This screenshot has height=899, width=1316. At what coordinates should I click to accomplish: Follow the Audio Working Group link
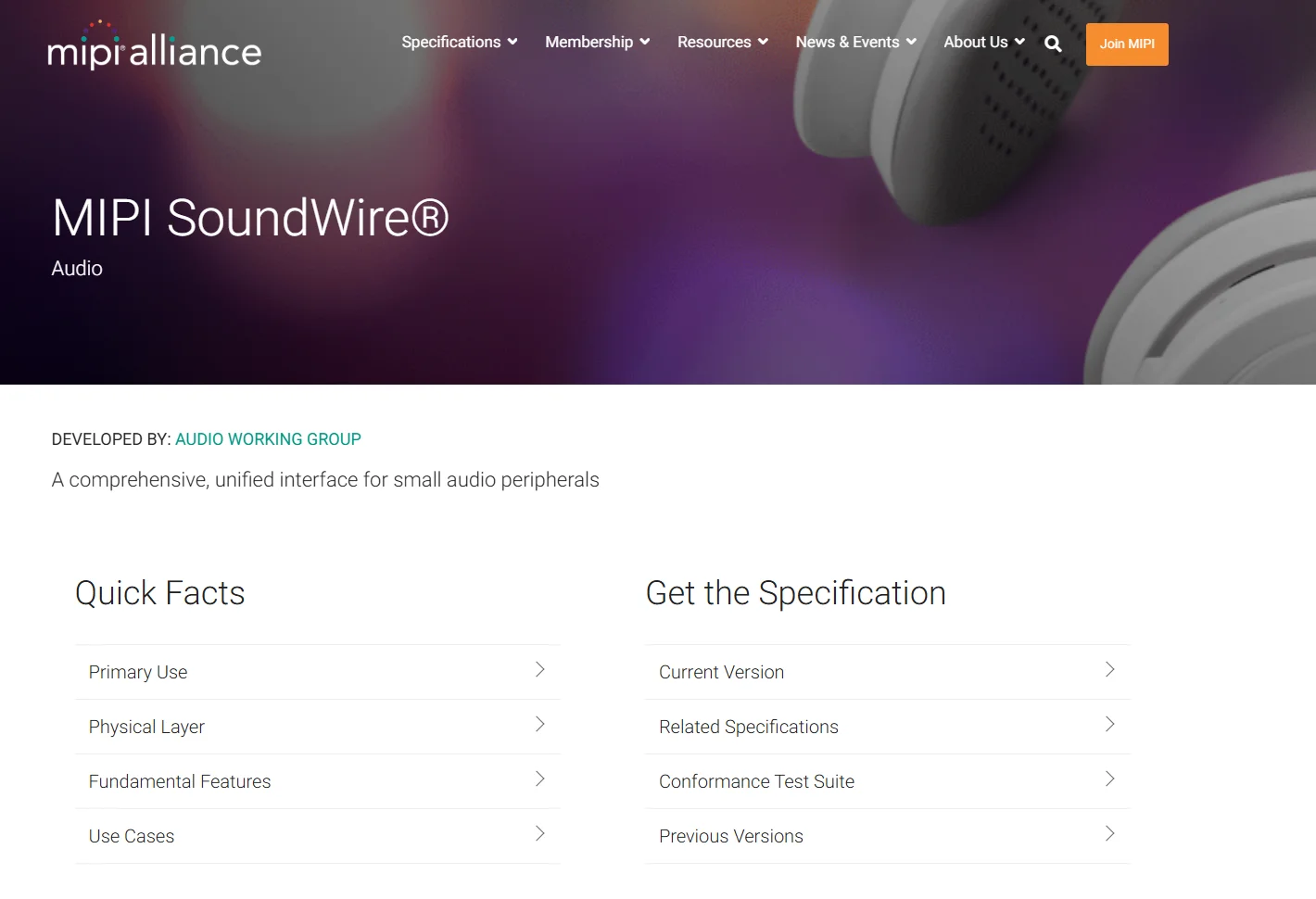click(x=268, y=439)
